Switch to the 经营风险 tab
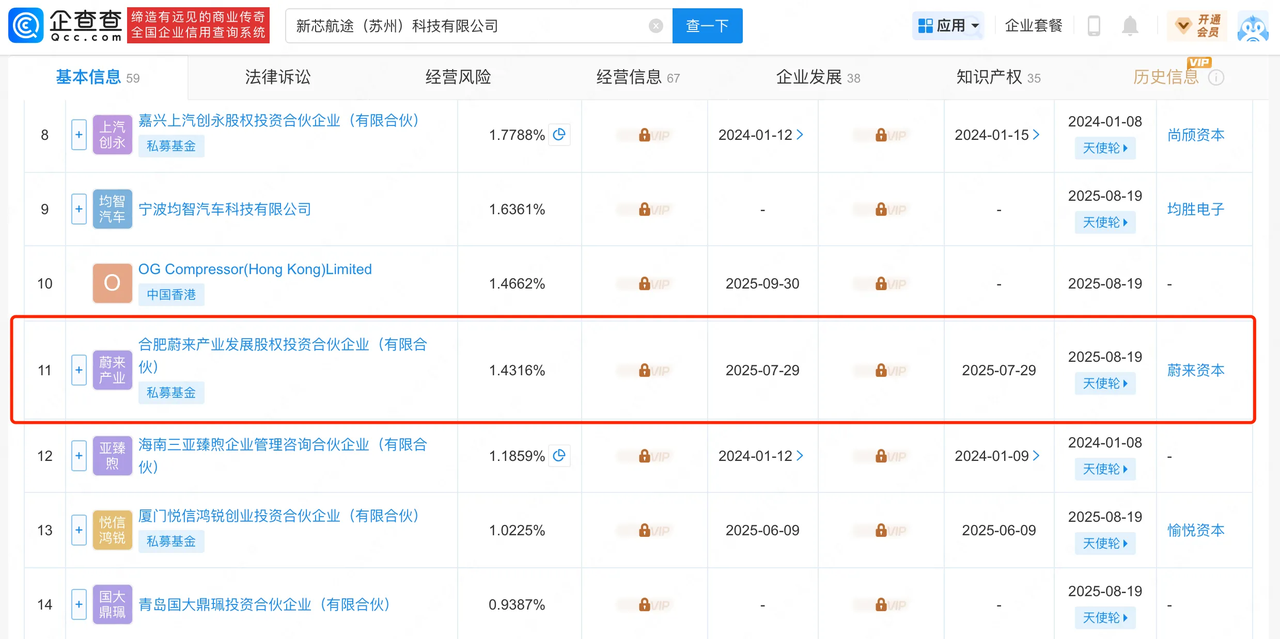 pos(458,77)
